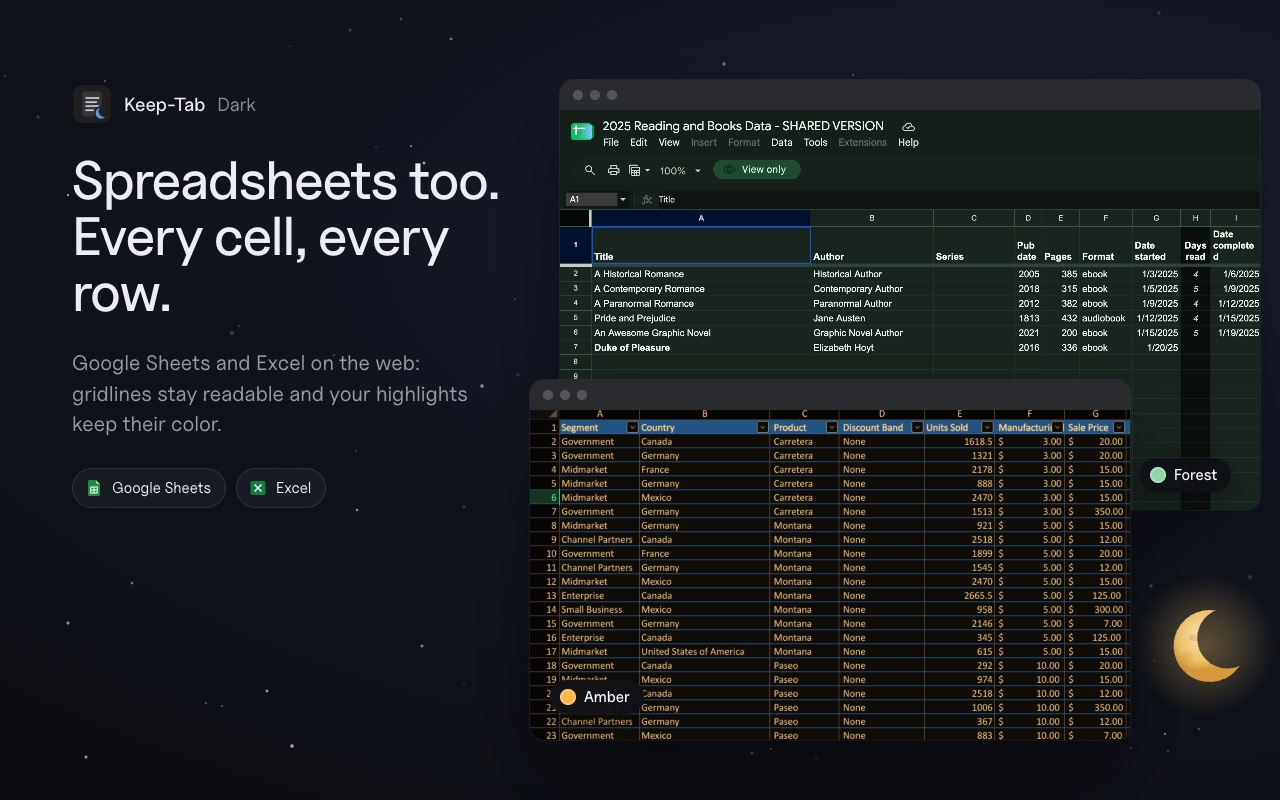Click the Forest color dot
Image resolution: width=1280 pixels, height=800 pixels.
(1158, 475)
